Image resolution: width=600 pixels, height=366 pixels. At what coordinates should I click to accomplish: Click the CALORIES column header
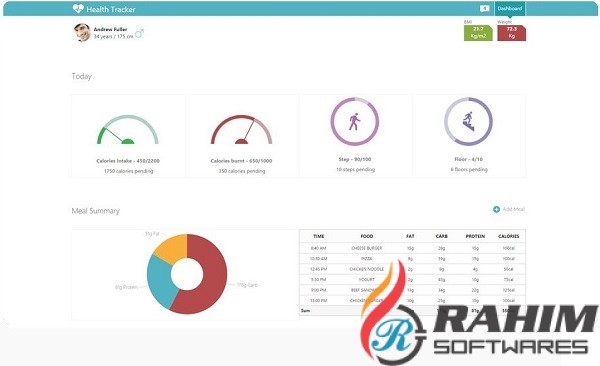click(509, 236)
